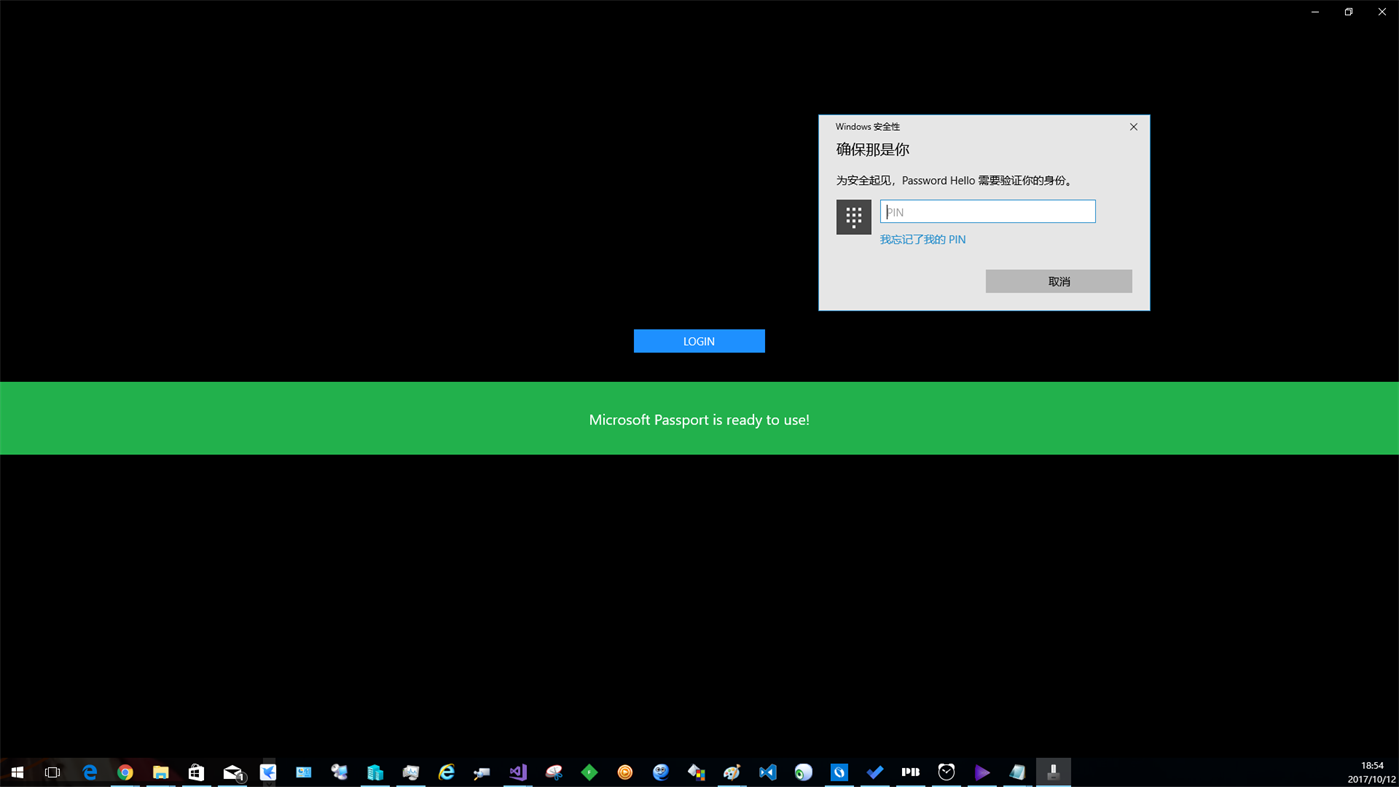Screen dimensions: 1399x787
Task: Click the 确保那是你 heading
Action: [872, 149]
